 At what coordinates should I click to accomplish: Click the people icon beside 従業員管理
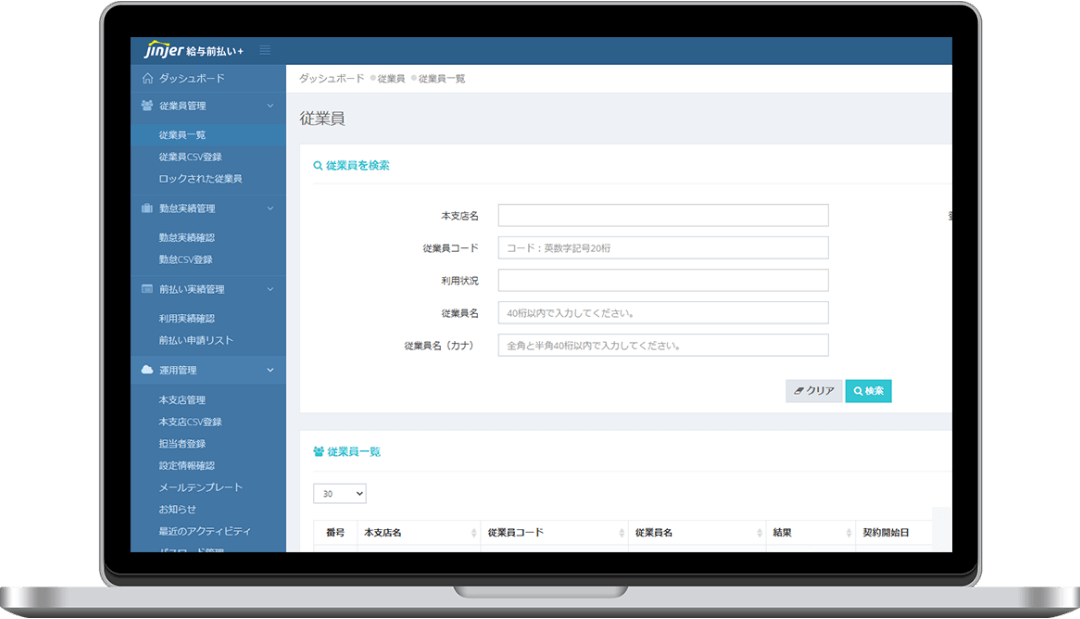coord(148,106)
